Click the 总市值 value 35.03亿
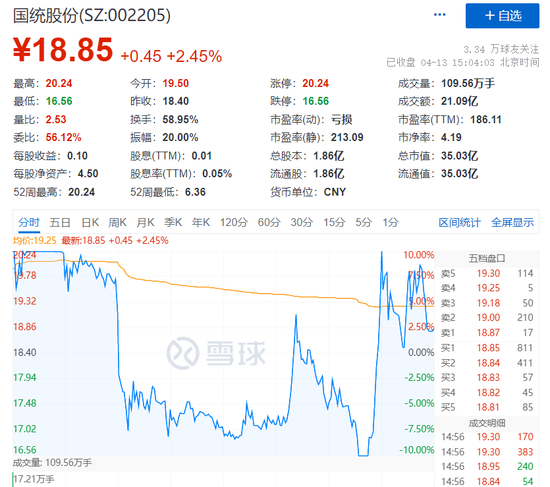 coord(460,156)
